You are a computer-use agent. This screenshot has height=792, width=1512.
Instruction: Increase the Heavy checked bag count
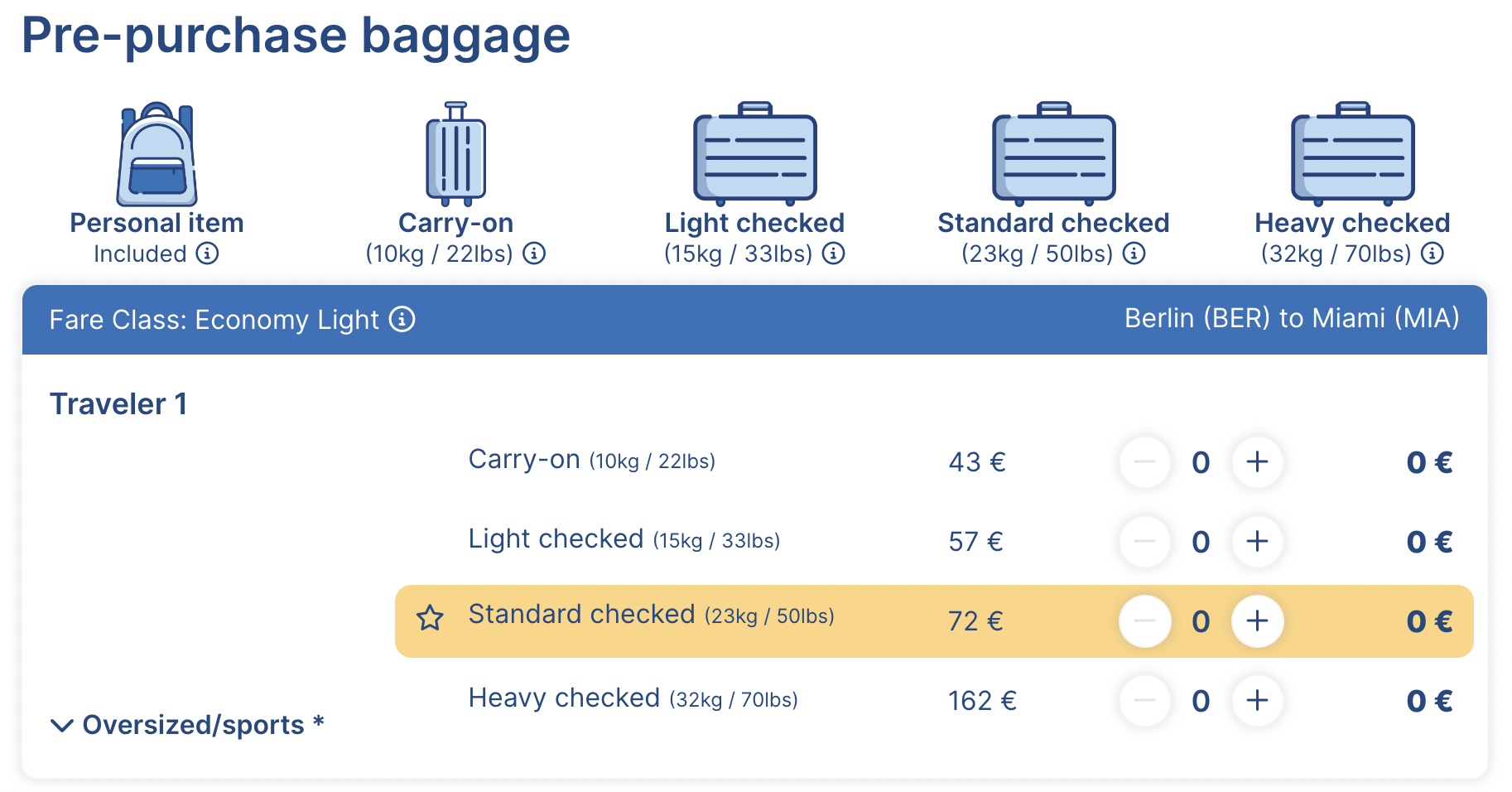tap(1257, 701)
